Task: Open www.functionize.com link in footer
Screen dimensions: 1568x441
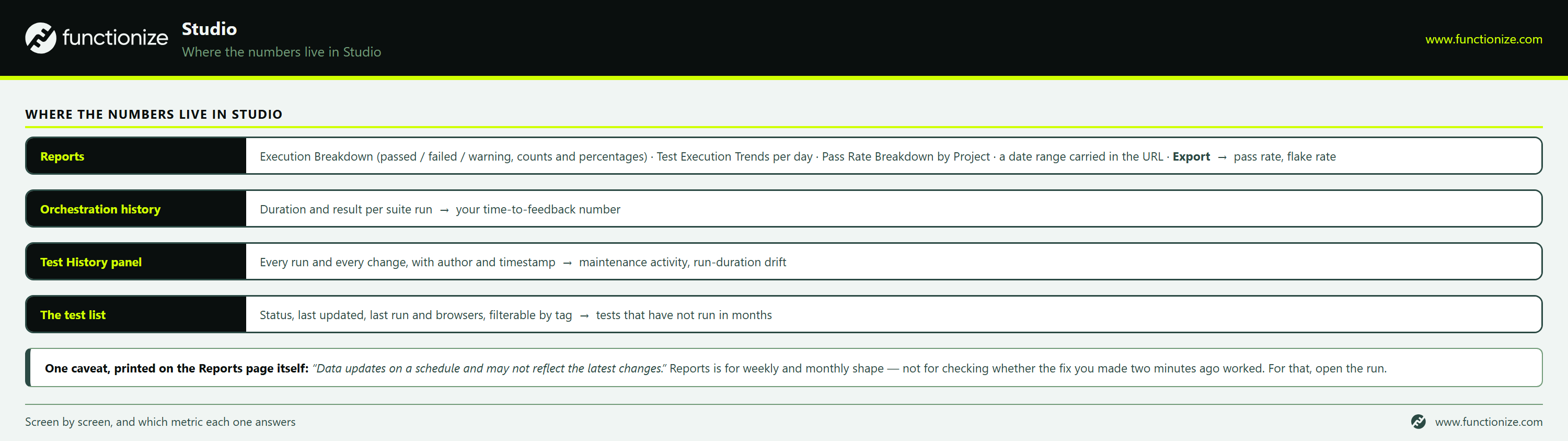Action: pyautogui.click(x=1488, y=422)
